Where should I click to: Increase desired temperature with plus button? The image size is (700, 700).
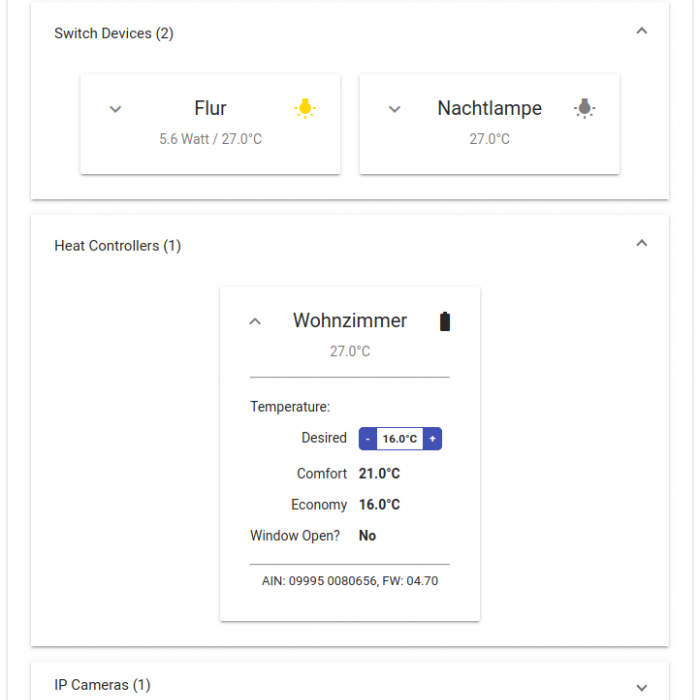coord(432,438)
